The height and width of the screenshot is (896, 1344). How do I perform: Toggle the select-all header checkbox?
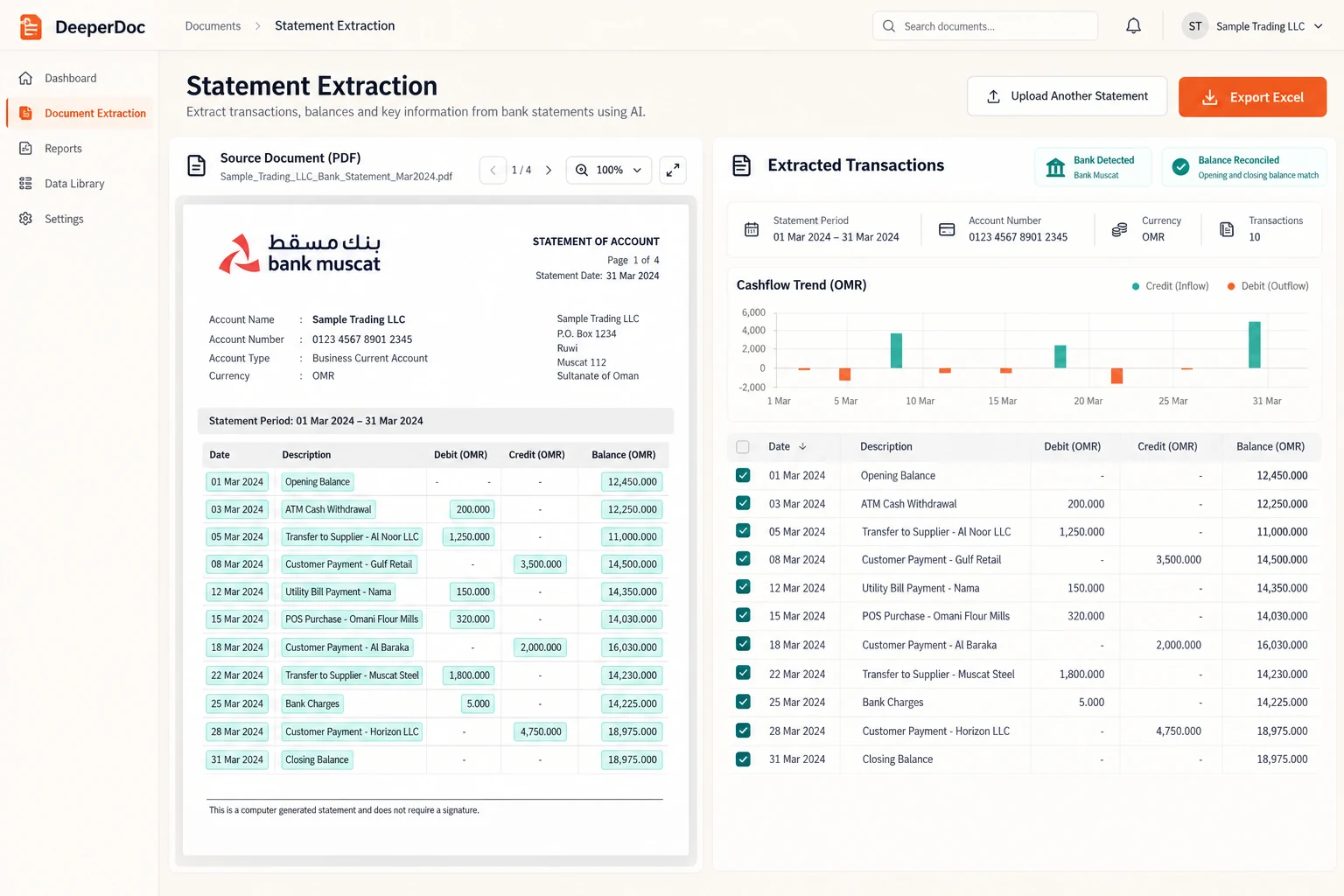(x=743, y=447)
